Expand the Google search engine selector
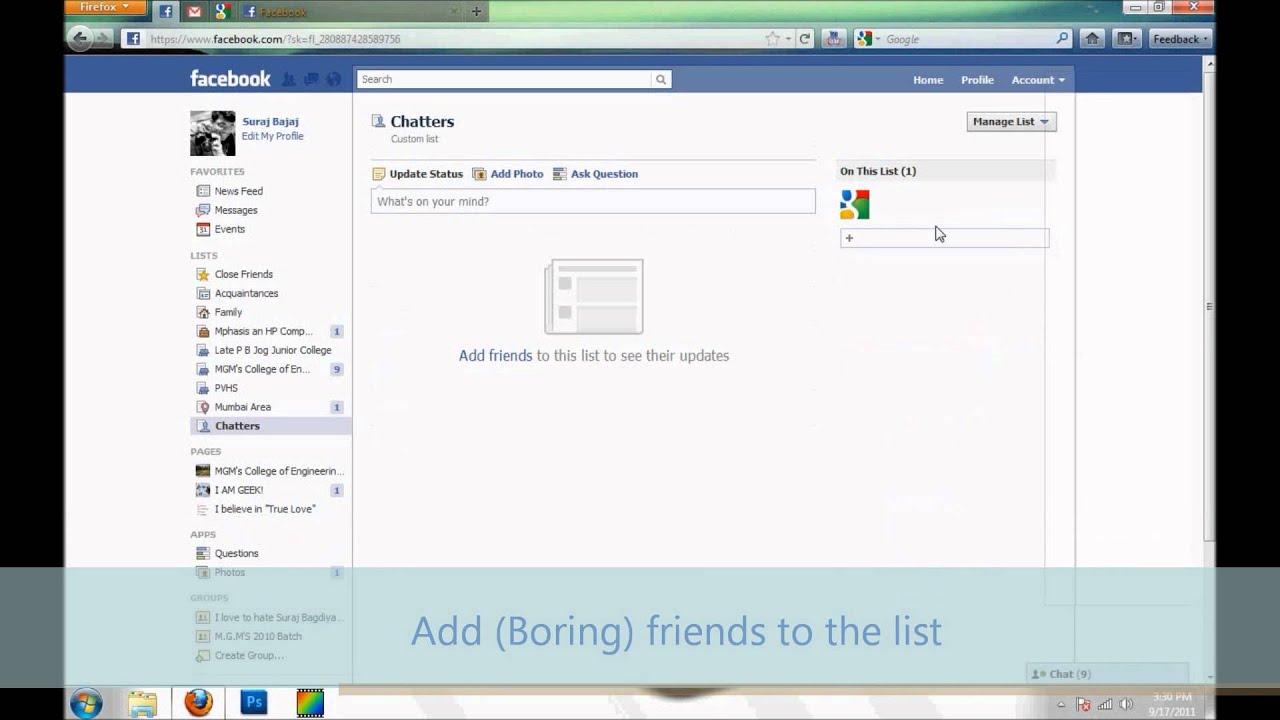The height and width of the screenshot is (720, 1280). pyautogui.click(x=868, y=39)
